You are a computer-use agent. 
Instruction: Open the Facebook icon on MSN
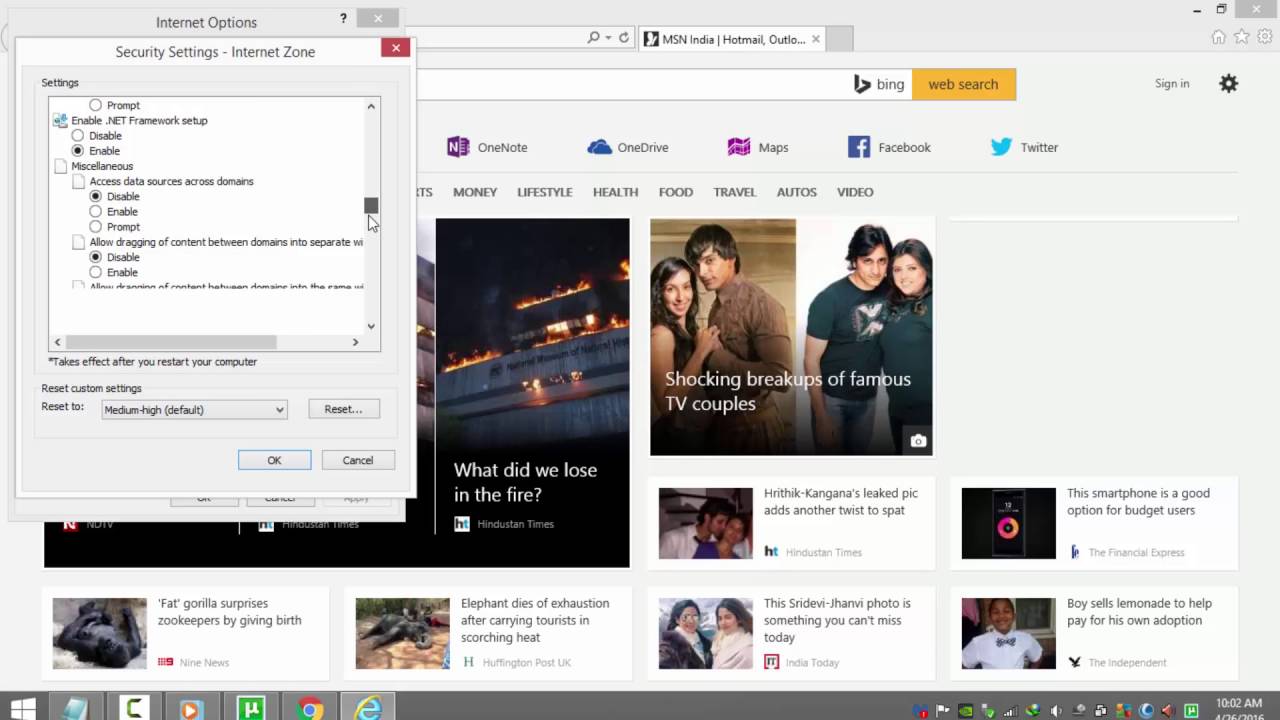pyautogui.click(x=859, y=147)
